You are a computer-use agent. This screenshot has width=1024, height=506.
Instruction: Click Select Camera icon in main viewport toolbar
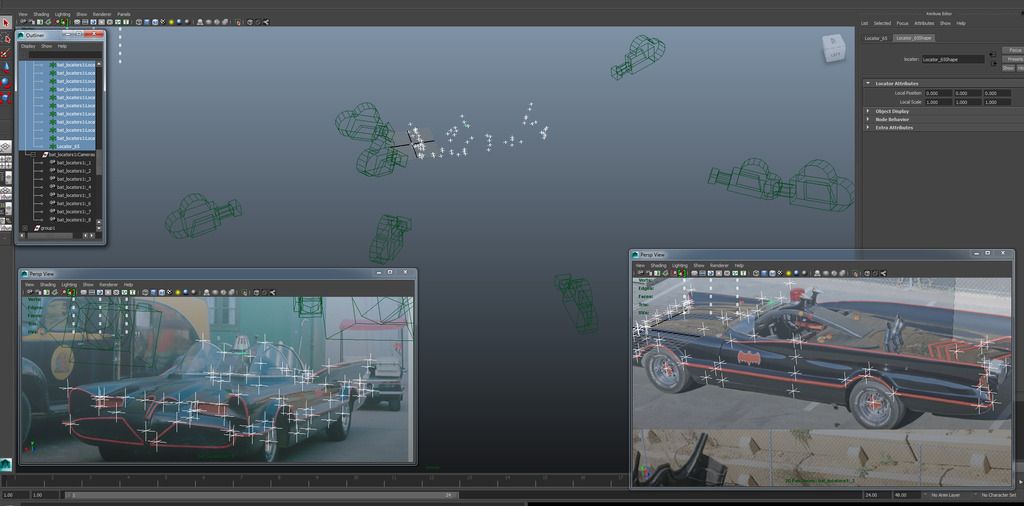pos(22,22)
